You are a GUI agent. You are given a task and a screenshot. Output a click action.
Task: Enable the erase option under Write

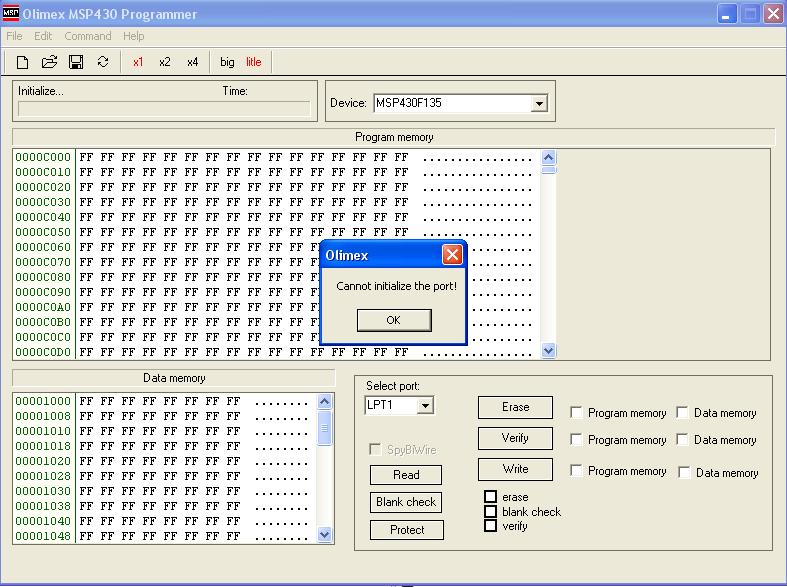tap(490, 497)
